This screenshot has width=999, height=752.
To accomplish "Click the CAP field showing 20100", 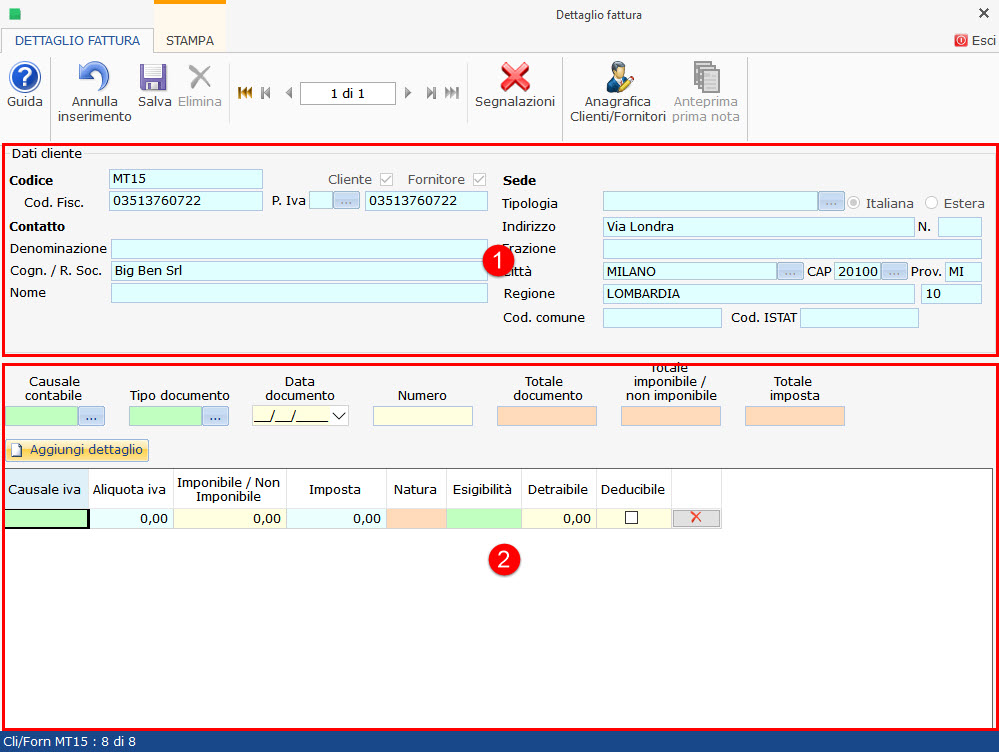I will coord(858,271).
